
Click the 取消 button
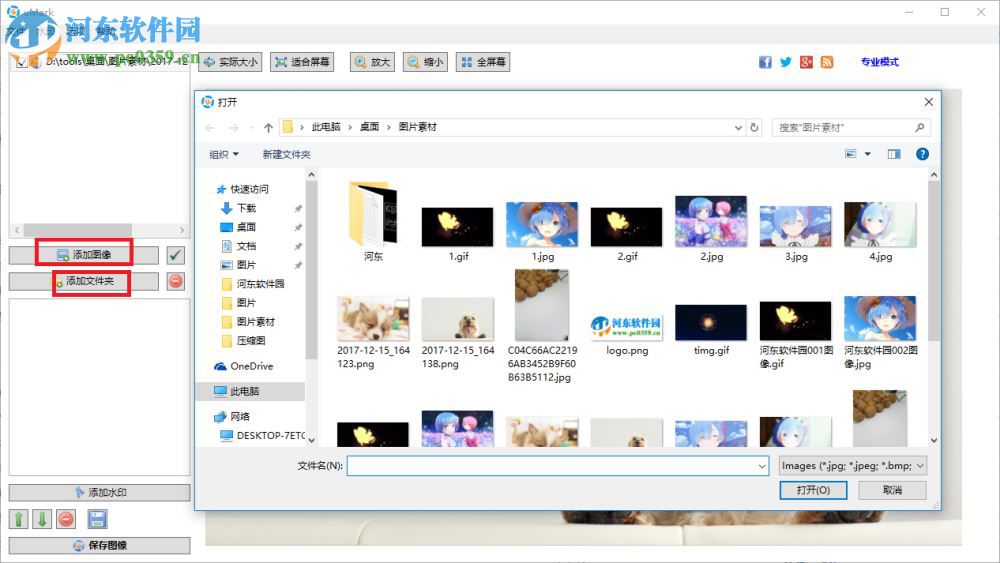892,490
